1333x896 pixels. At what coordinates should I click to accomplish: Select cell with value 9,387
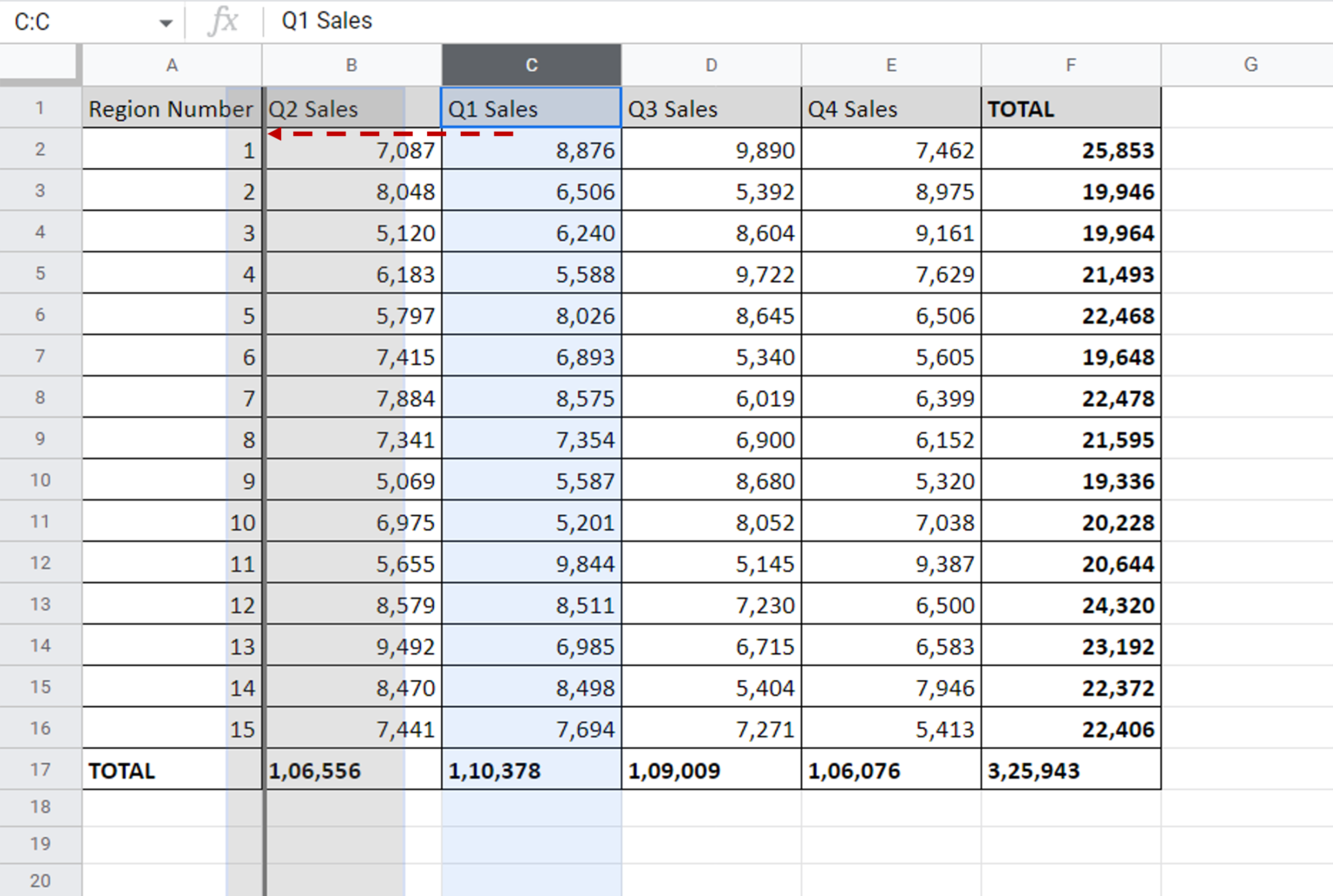891,563
